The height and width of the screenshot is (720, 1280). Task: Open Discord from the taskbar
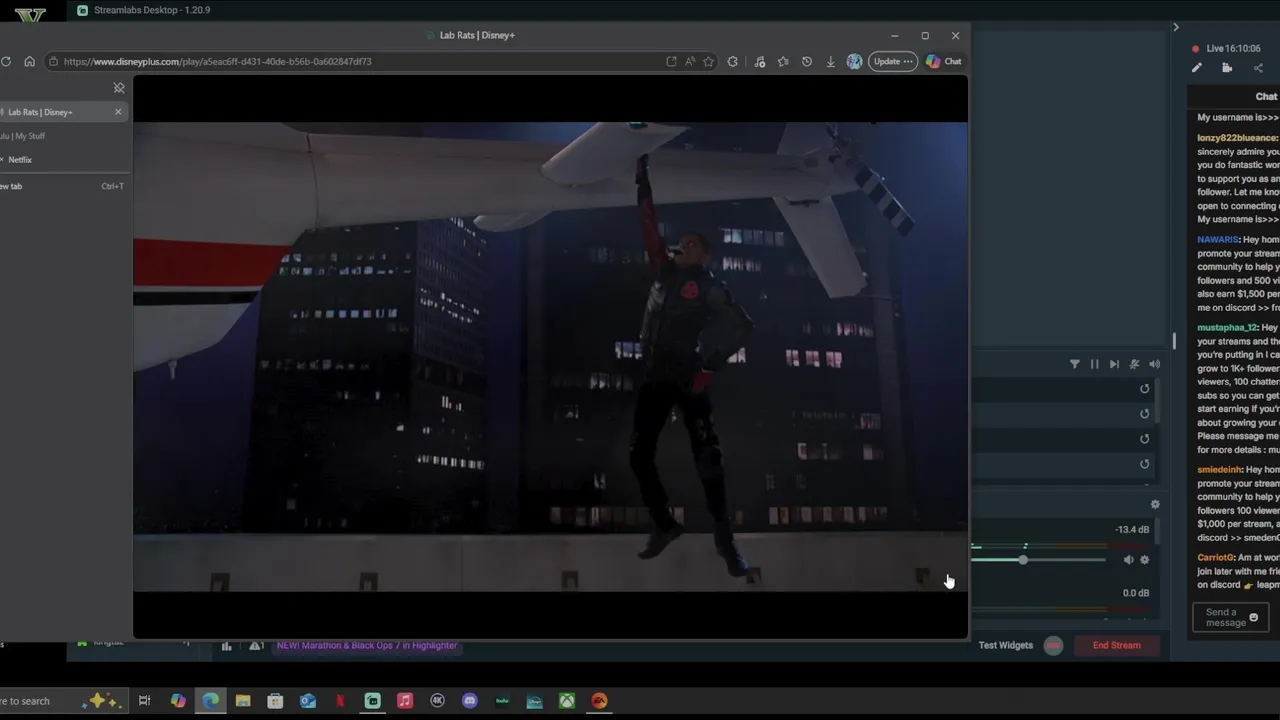coord(470,701)
